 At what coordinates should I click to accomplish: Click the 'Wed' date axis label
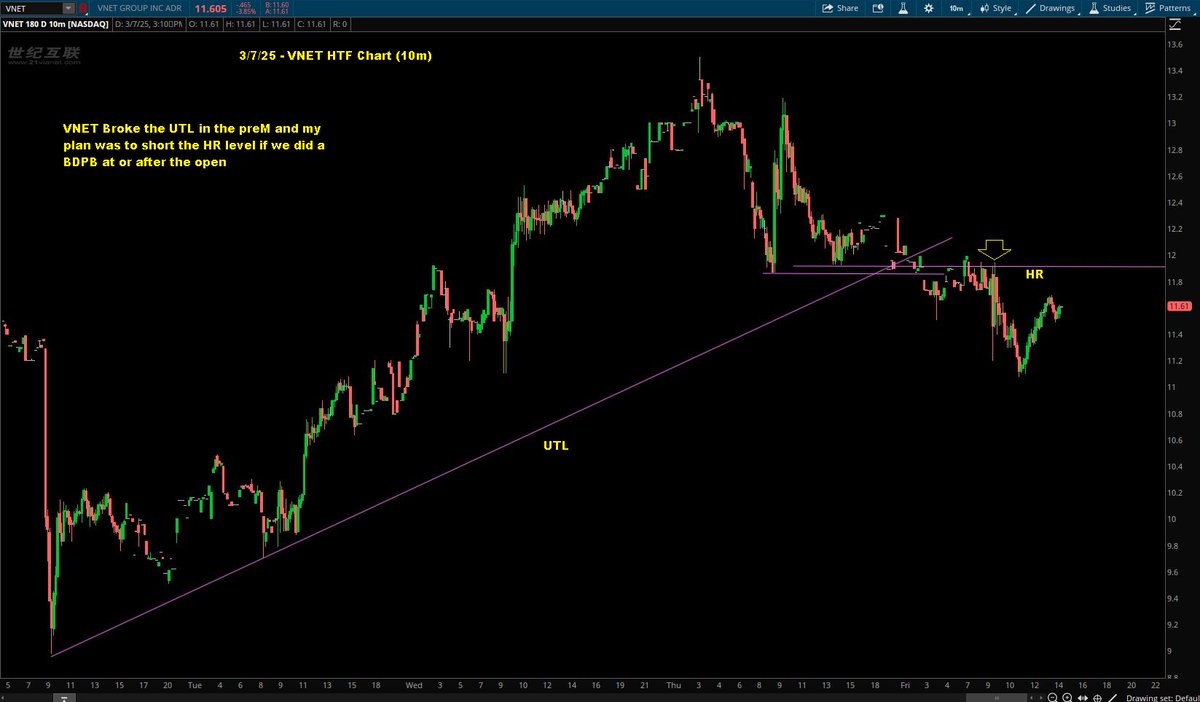tap(414, 686)
